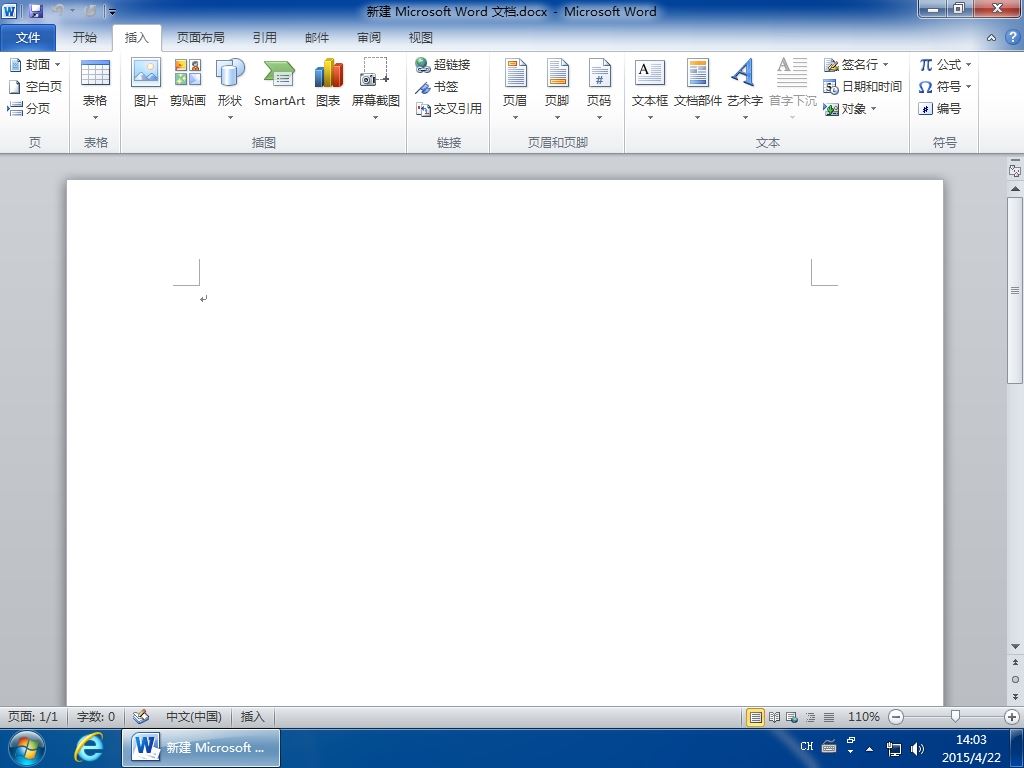
Task: Open Quick Parts (文档部件)
Action: [697, 90]
